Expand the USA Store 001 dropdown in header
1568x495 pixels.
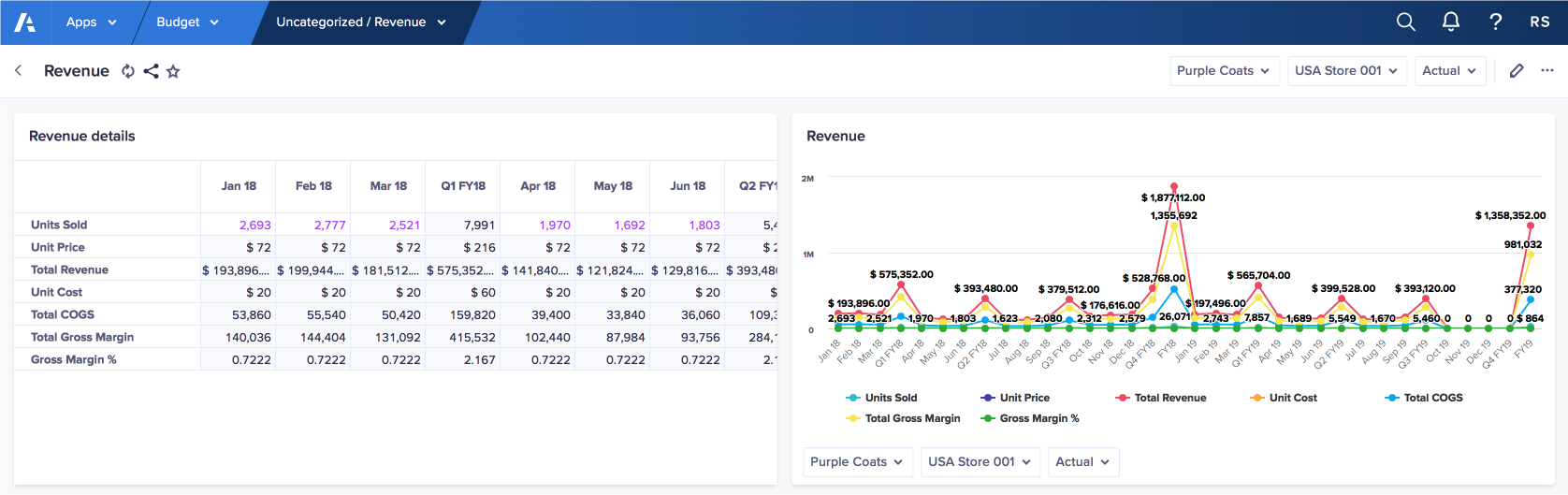(1345, 71)
